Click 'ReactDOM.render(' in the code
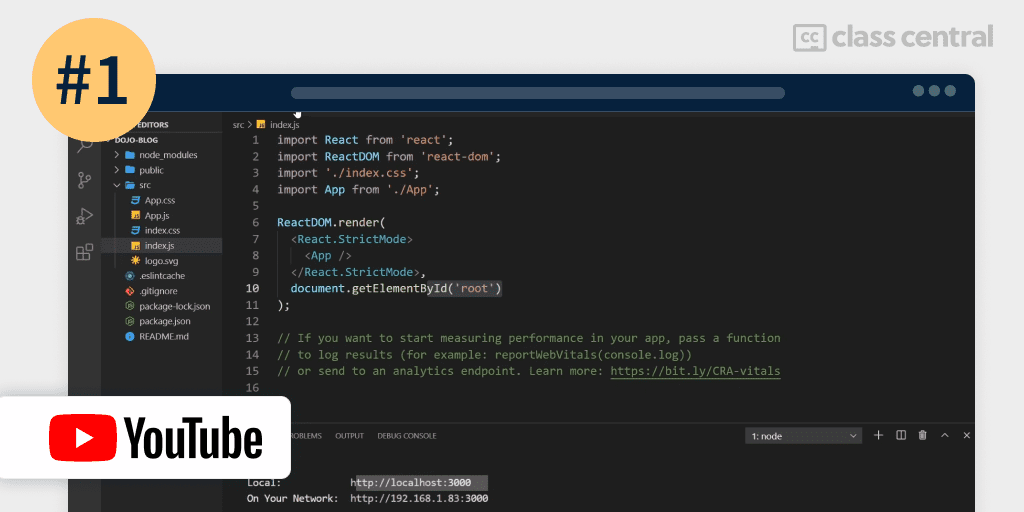The image size is (1024, 512). pyautogui.click(x=332, y=222)
